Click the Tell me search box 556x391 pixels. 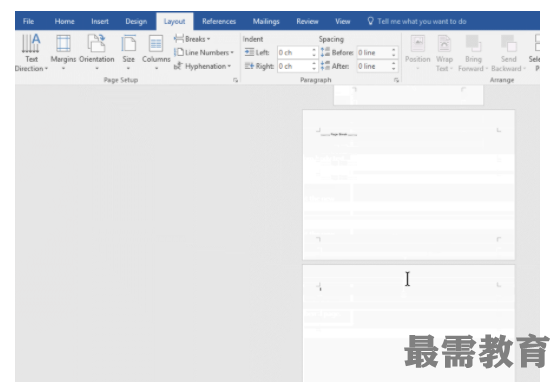click(417, 21)
